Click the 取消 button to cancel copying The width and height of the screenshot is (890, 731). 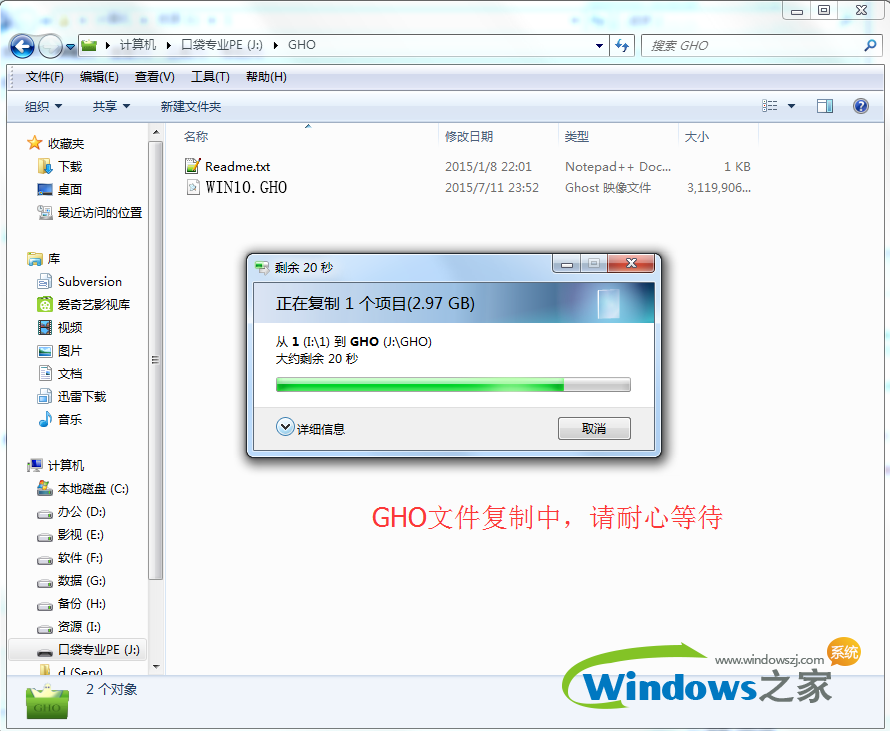pos(594,428)
